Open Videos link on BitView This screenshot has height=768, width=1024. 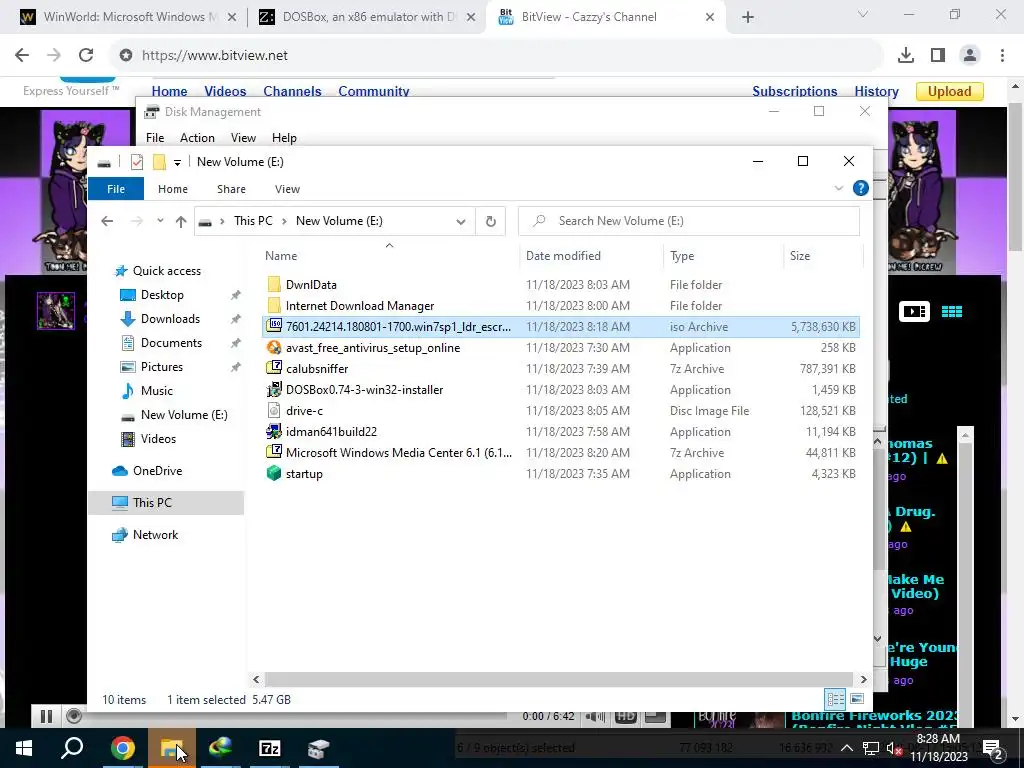pyautogui.click(x=225, y=91)
